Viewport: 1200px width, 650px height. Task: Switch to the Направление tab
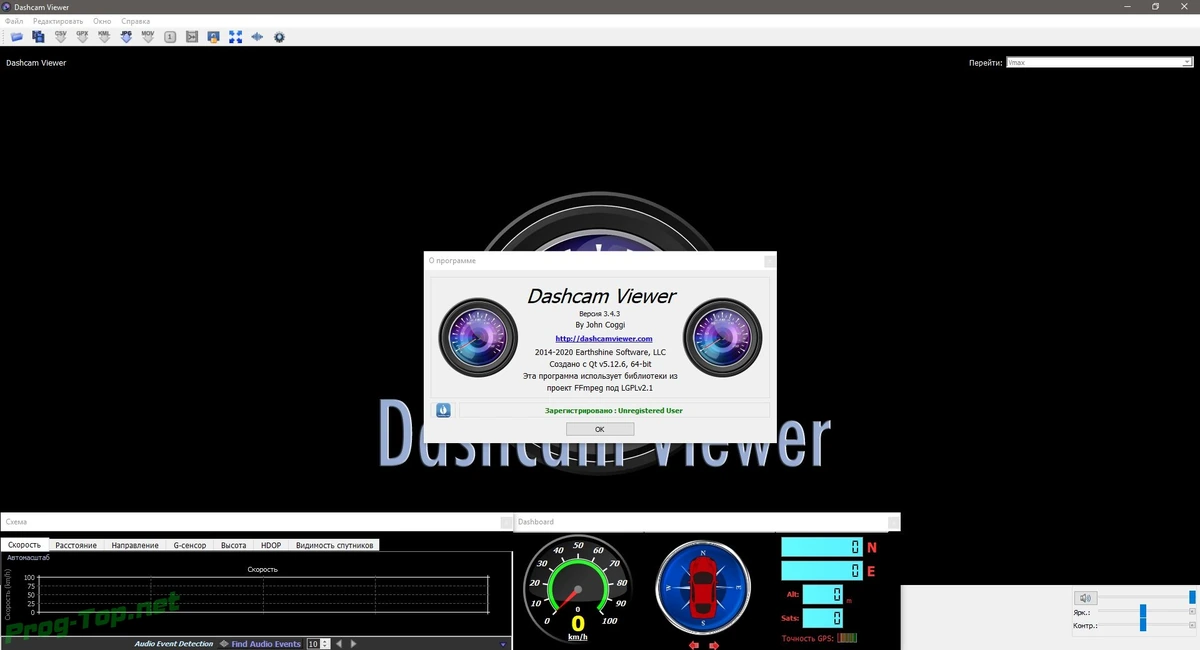[134, 545]
